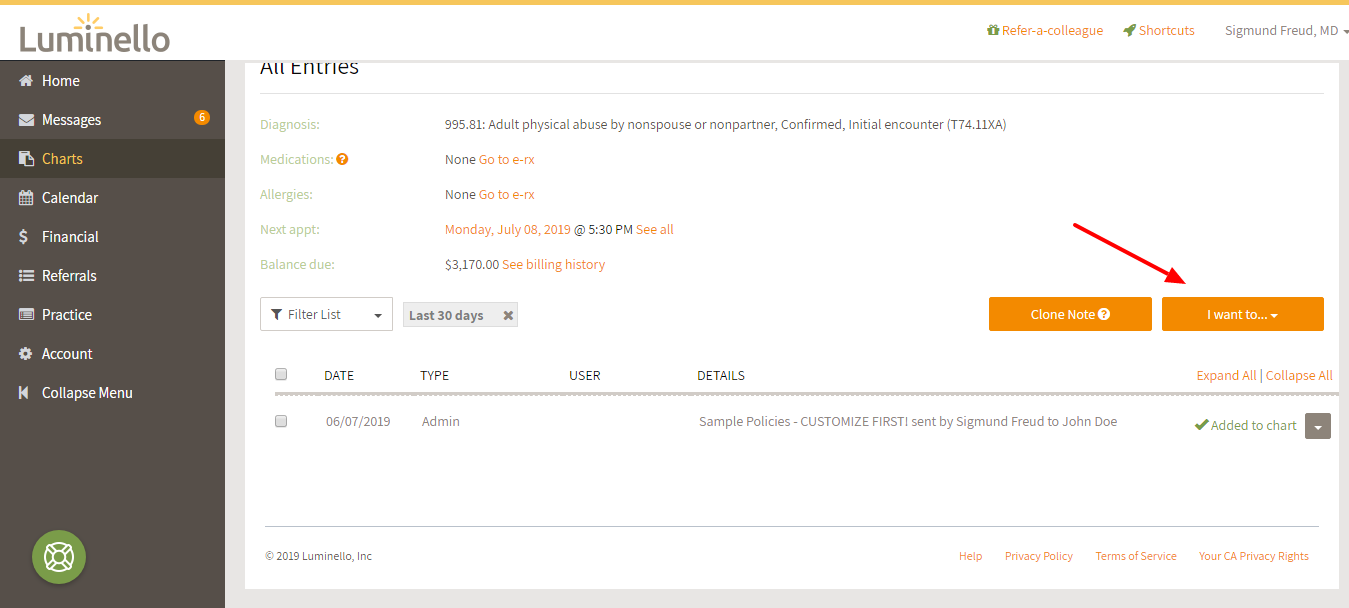Open Terms of Service footer link

tap(1136, 556)
